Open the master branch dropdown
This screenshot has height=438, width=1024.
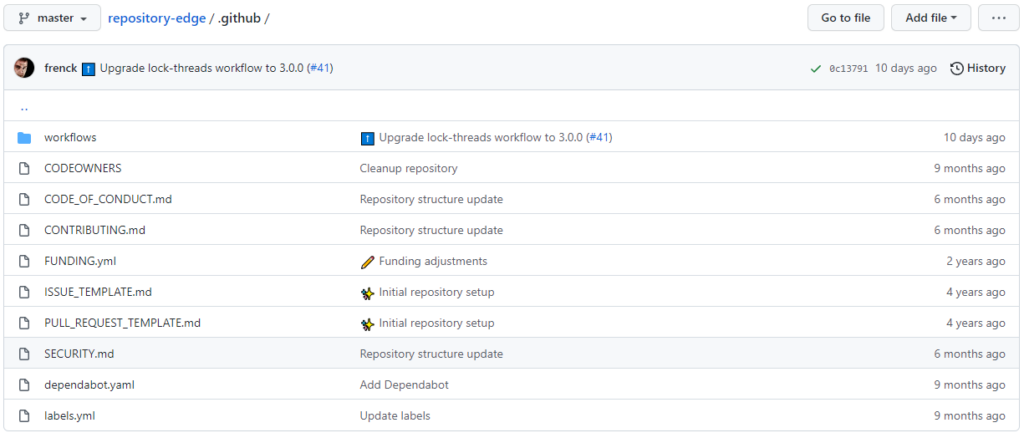pyautogui.click(x=52, y=18)
